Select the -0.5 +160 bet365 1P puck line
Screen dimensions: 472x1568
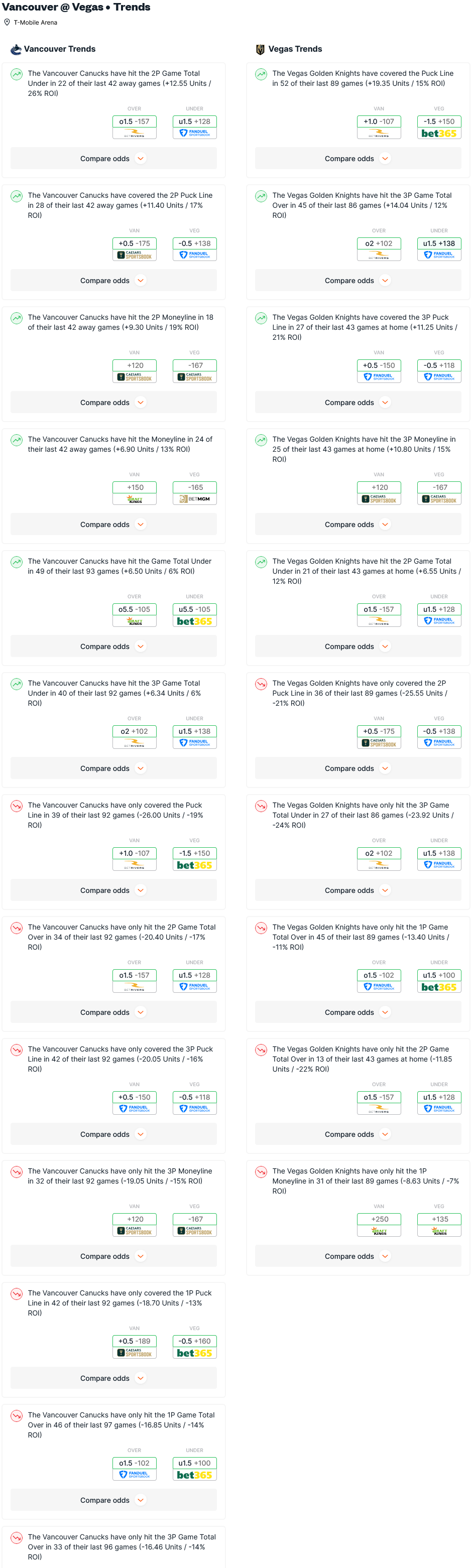195,1347
